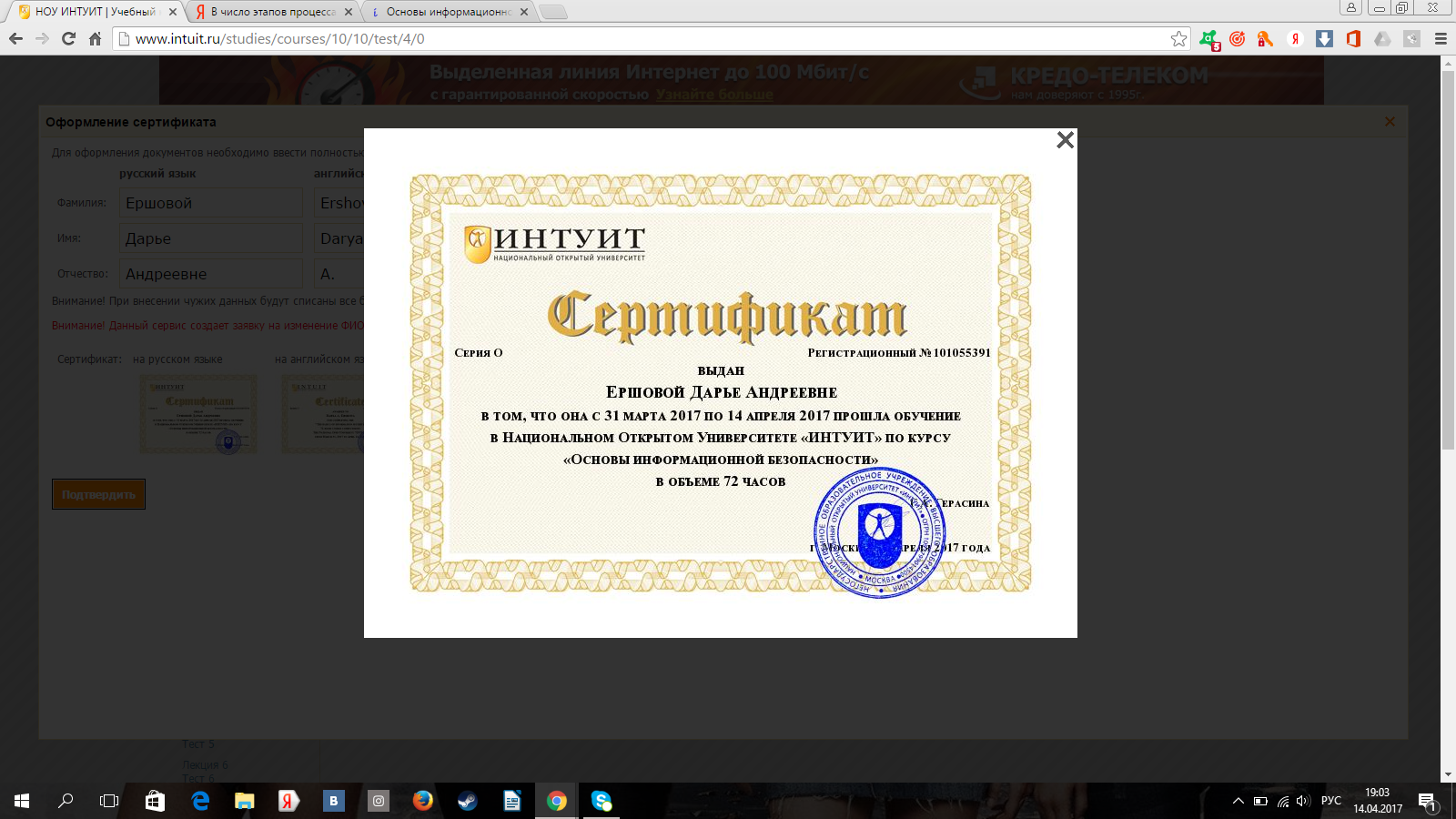Image resolution: width=1456 pixels, height=819 pixels.
Task: Open the Instagram app on the taskbar
Action: (x=379, y=801)
